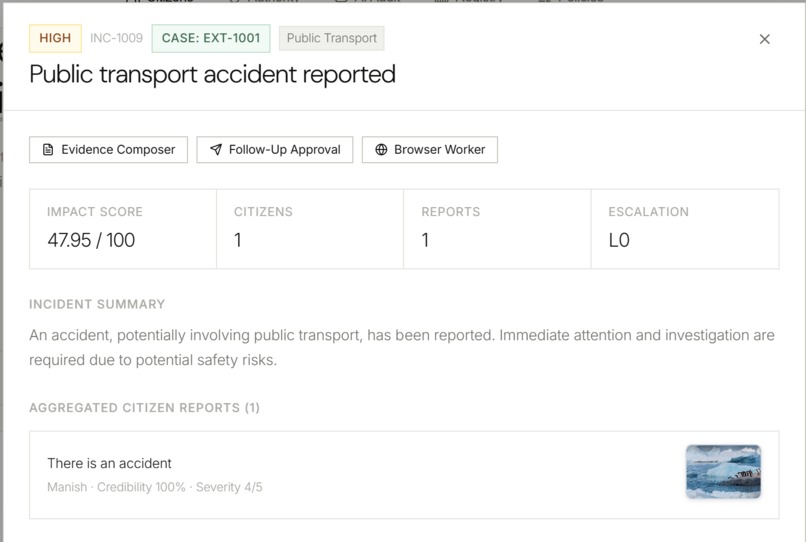Screen dimensions: 806x542
Task: Close the incident details dialog
Action: [x=764, y=39]
